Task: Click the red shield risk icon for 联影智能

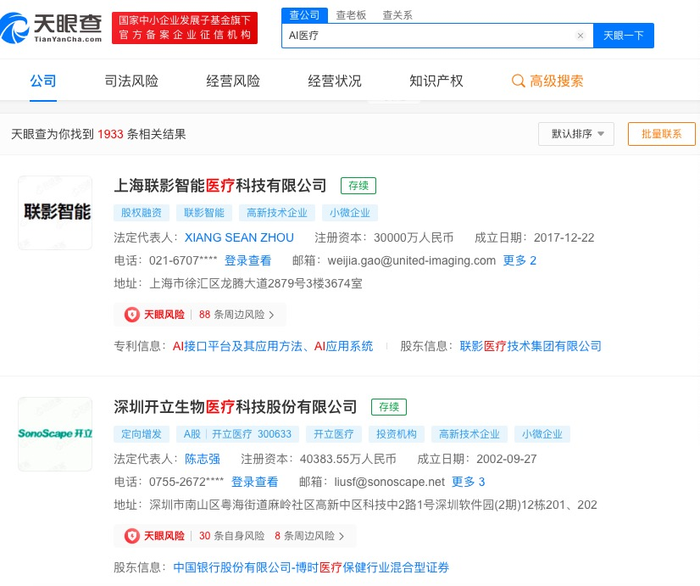Action: (x=132, y=315)
